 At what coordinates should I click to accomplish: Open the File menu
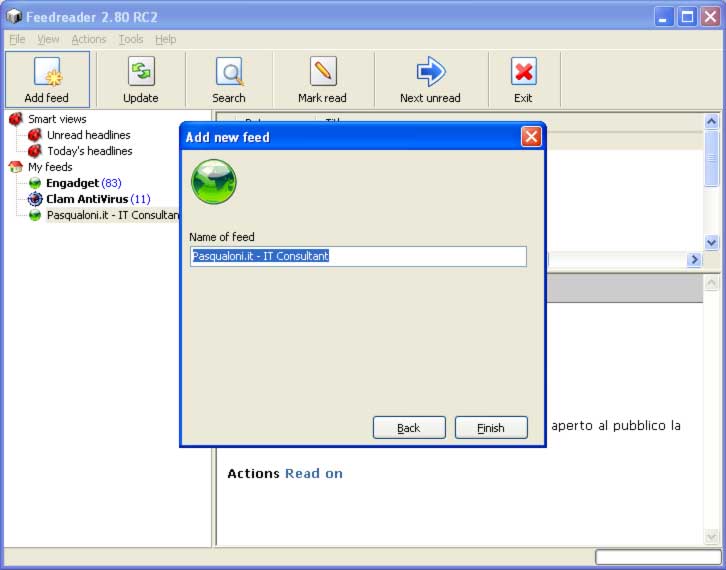point(17,39)
